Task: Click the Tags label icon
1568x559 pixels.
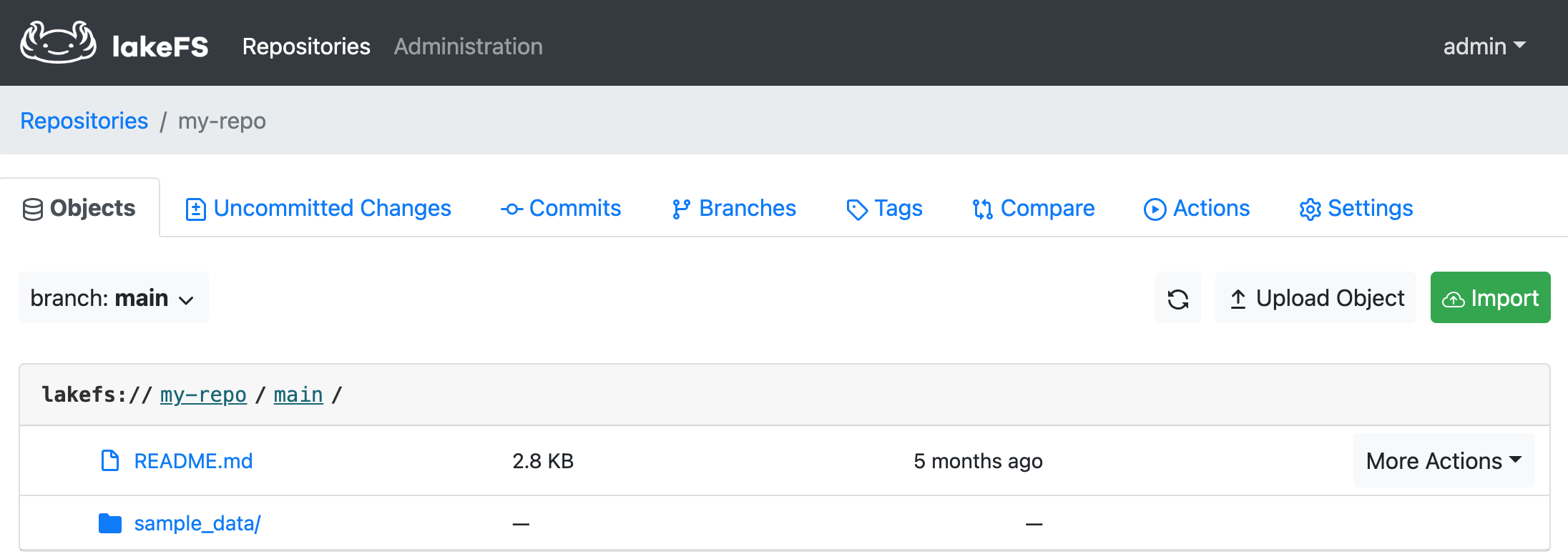Action: coord(856,209)
